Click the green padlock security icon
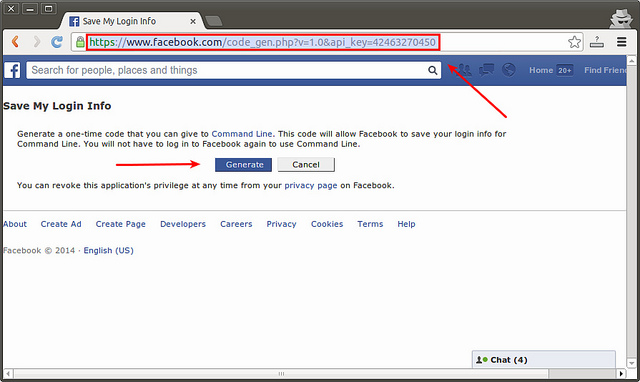The height and width of the screenshot is (382, 640). pyautogui.click(x=80, y=42)
